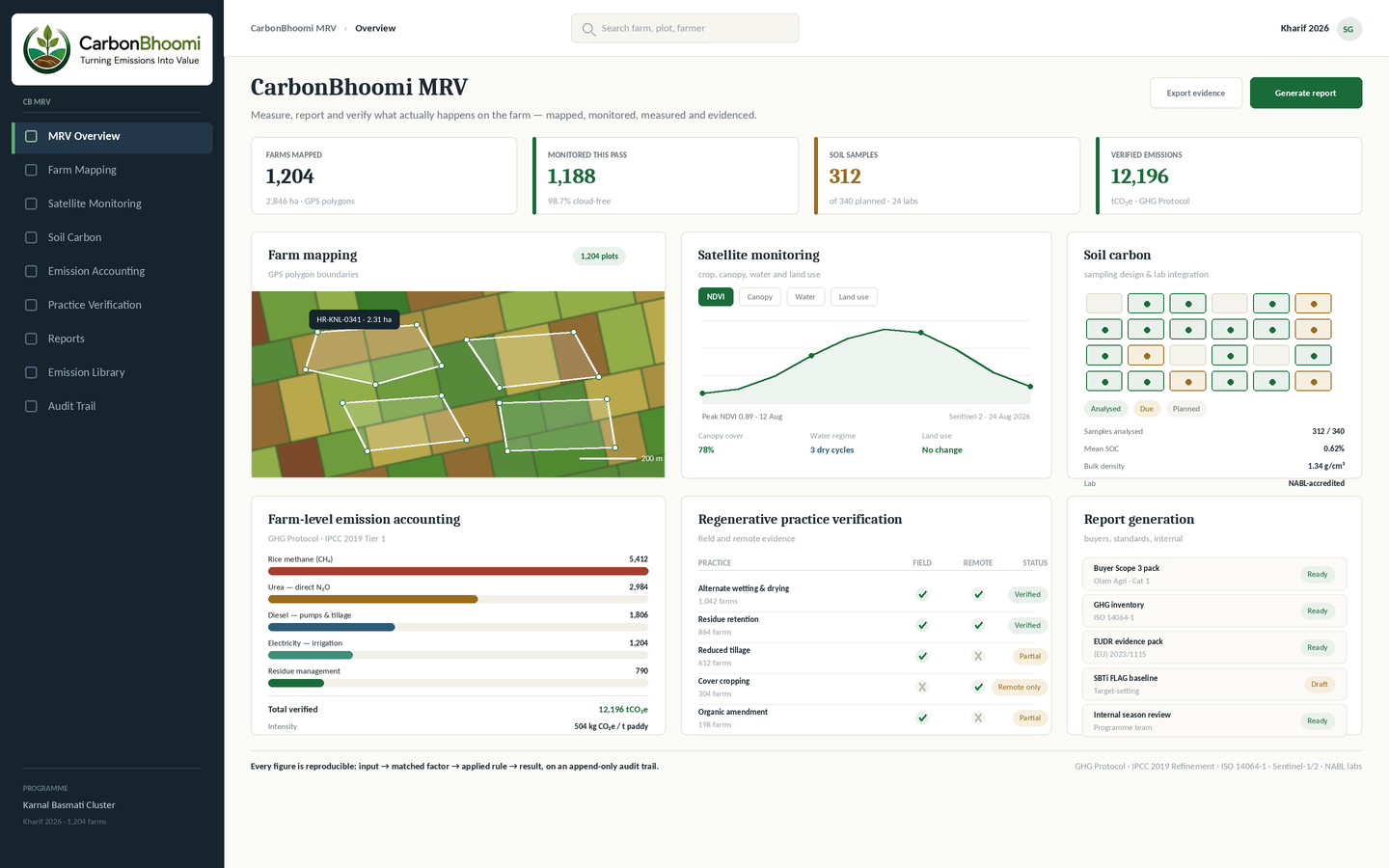1389x868 pixels.
Task: Focus the Search farm, plot, farmer field
Action: (685, 28)
